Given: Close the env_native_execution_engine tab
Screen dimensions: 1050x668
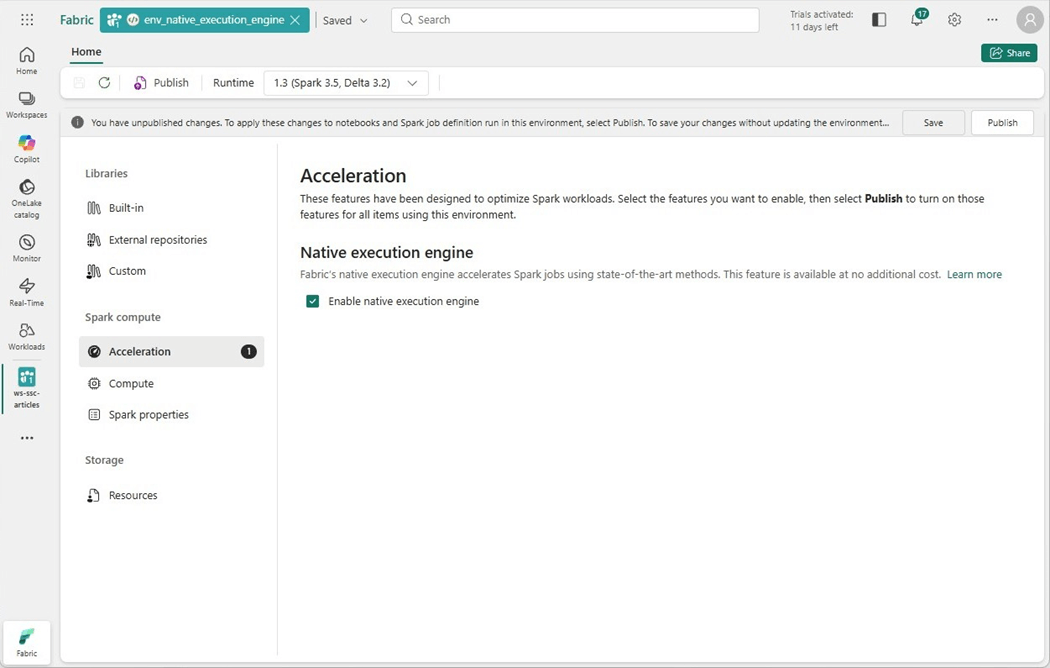Looking at the screenshot, I should tap(295, 20).
